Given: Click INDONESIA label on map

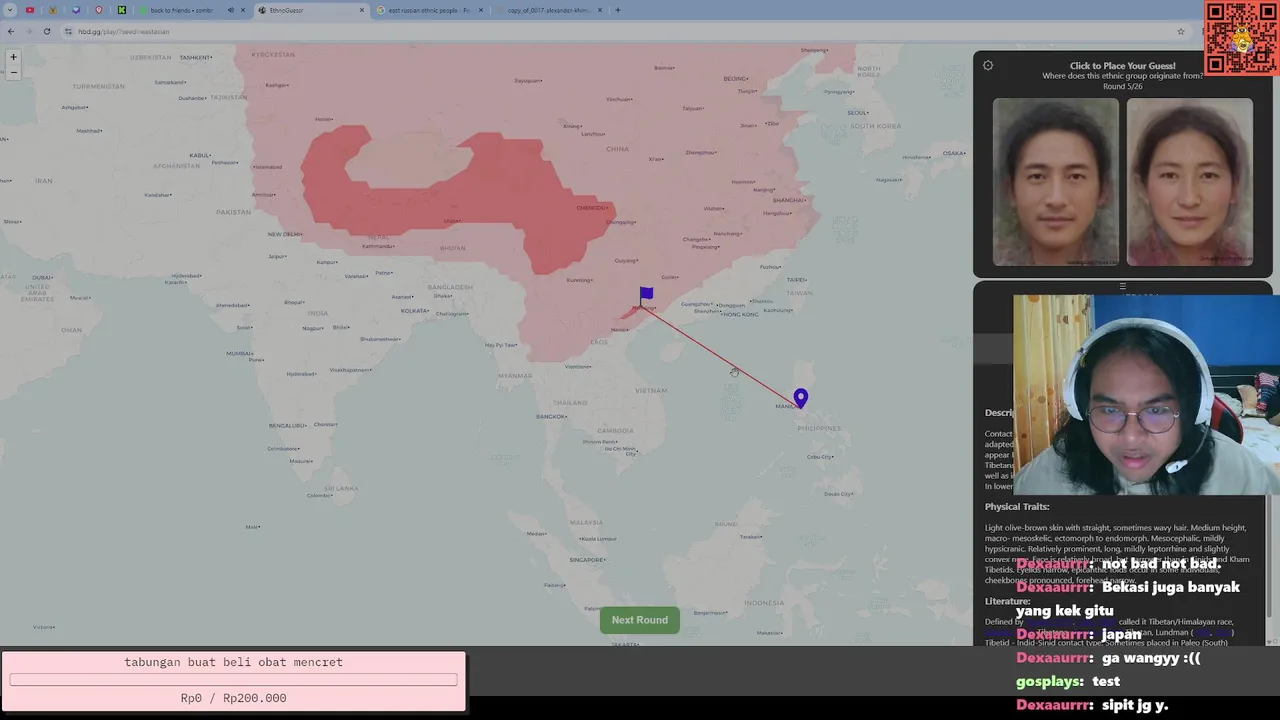Looking at the screenshot, I should (764, 603).
